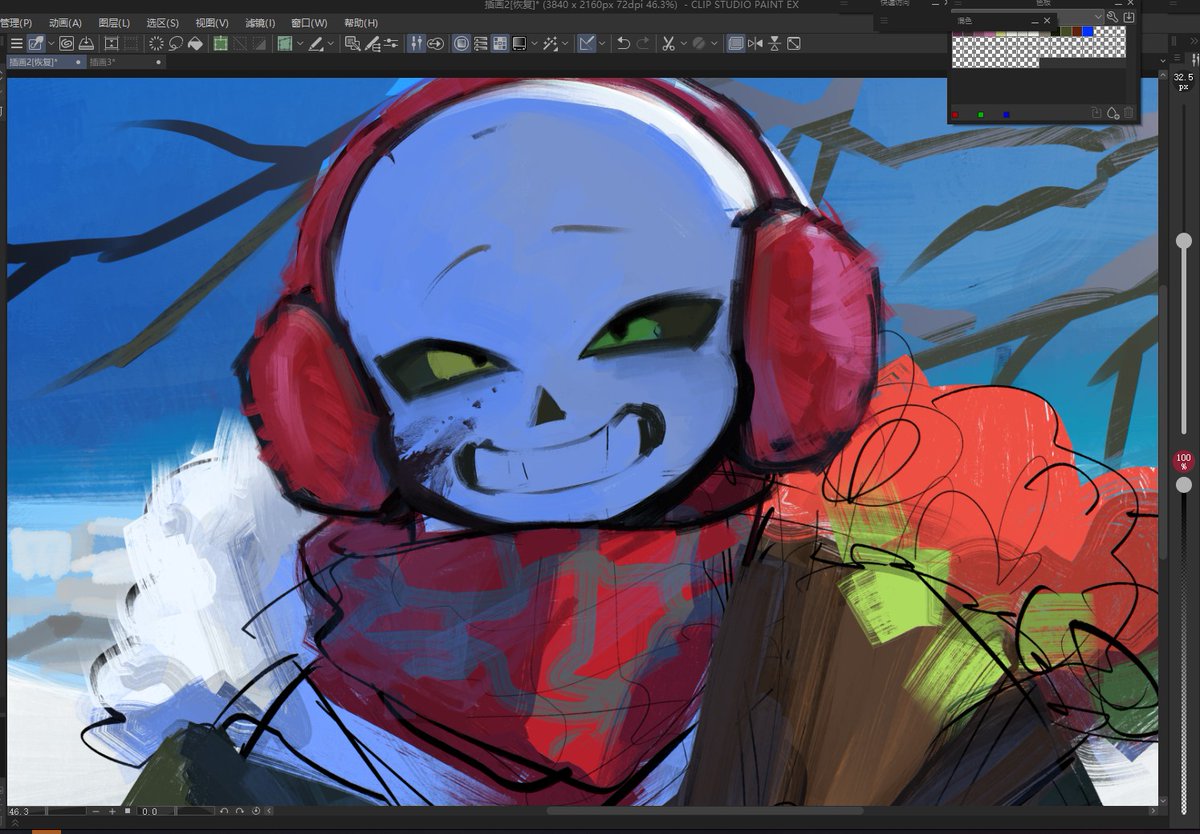Image resolution: width=1200 pixels, height=834 pixels.
Task: Click the brush size slider knob
Action: (1183, 240)
